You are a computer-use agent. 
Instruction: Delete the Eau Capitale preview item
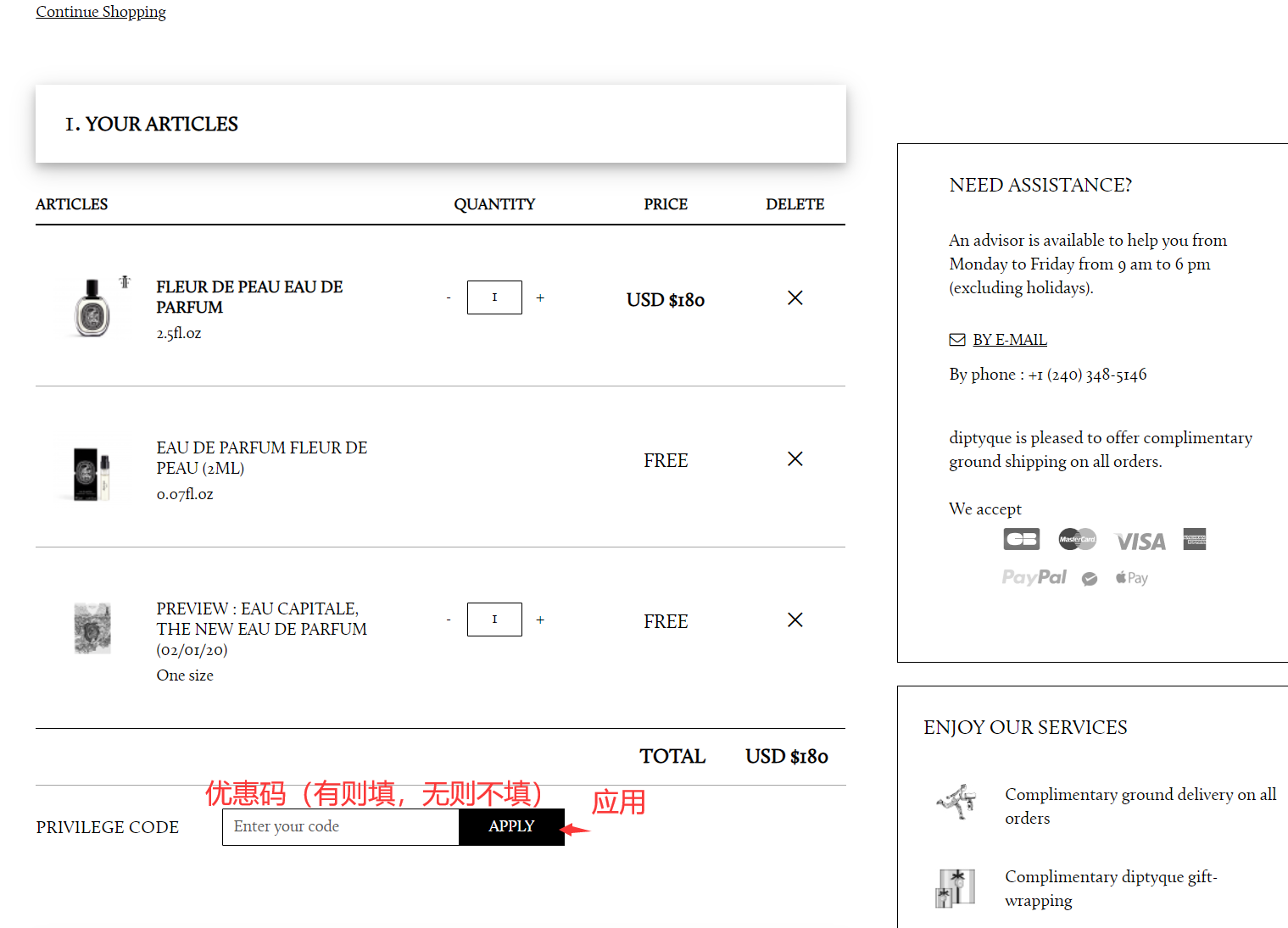click(795, 620)
